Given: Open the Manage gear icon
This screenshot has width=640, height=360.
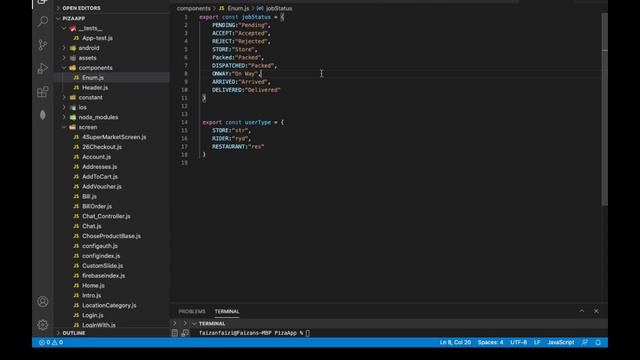Looking at the screenshot, I should click(x=42, y=325).
